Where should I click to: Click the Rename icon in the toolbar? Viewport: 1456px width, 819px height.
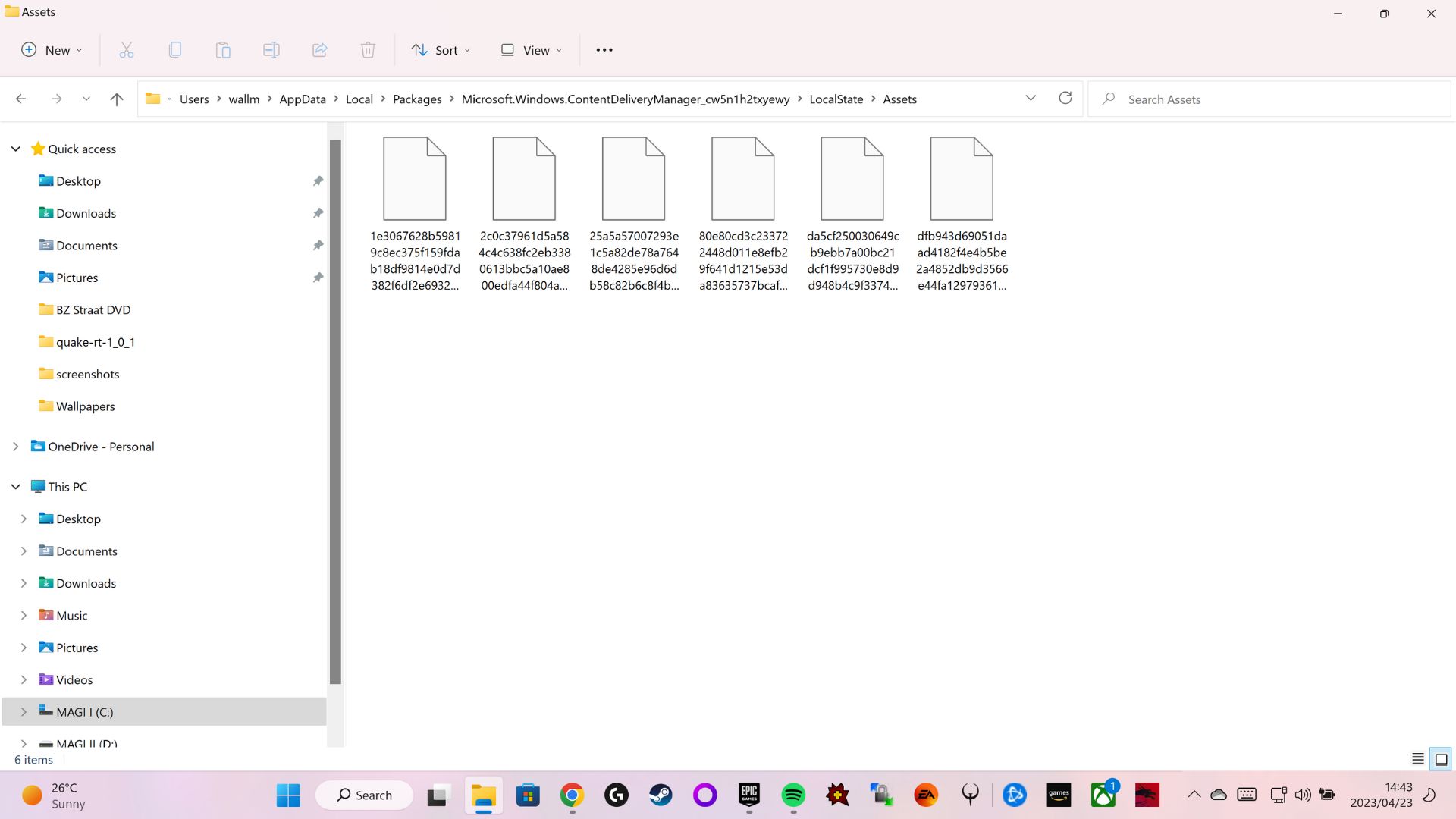click(x=271, y=49)
